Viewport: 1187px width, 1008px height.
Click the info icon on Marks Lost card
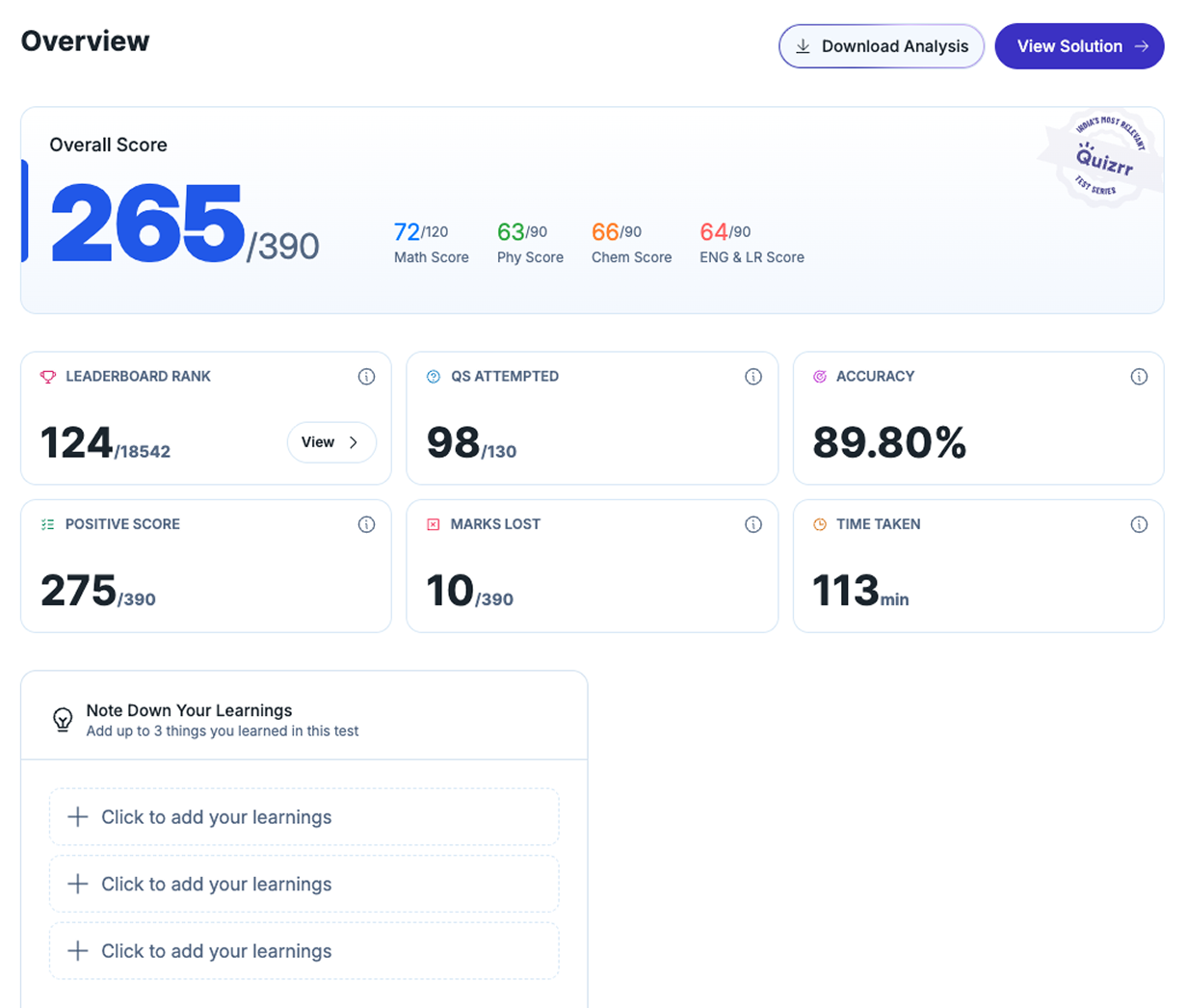753,524
